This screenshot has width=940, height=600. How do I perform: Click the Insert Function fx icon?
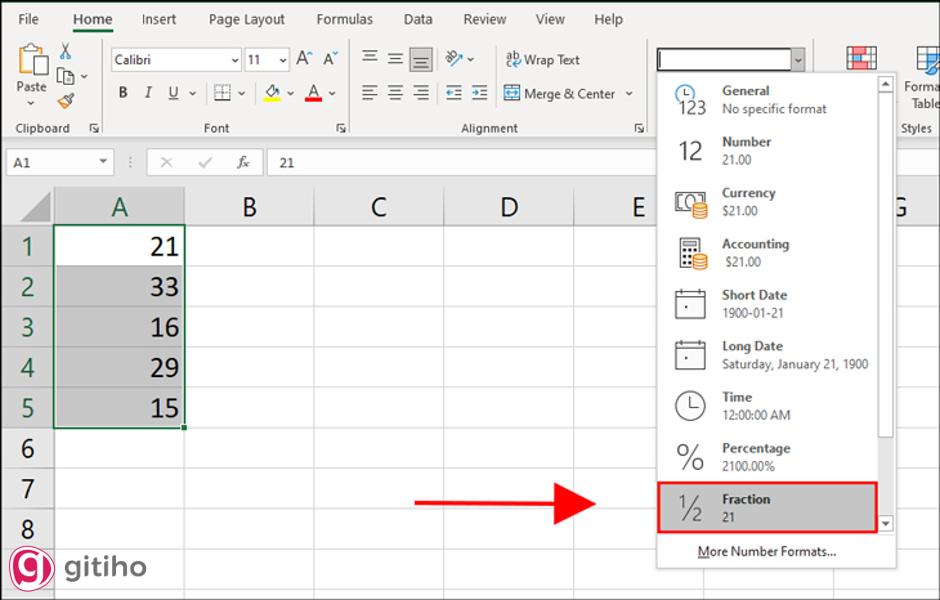[243, 162]
